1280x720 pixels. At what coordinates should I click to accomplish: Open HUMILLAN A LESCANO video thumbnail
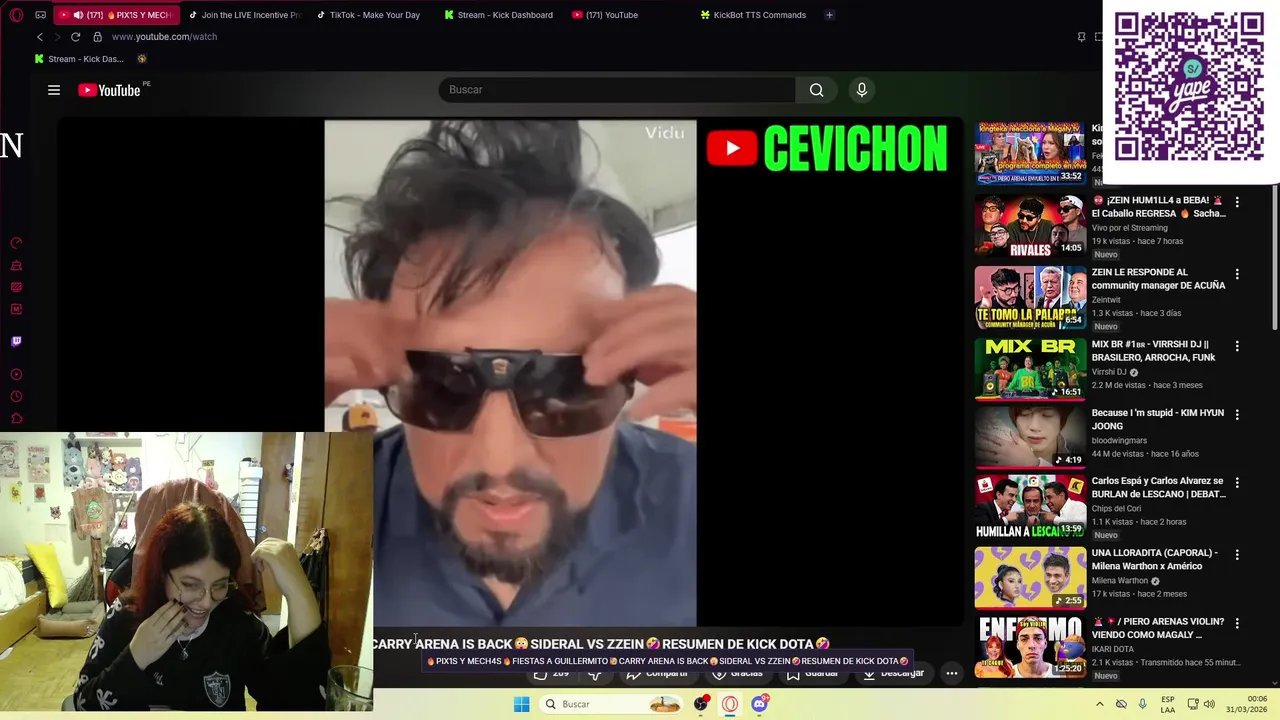click(1030, 506)
